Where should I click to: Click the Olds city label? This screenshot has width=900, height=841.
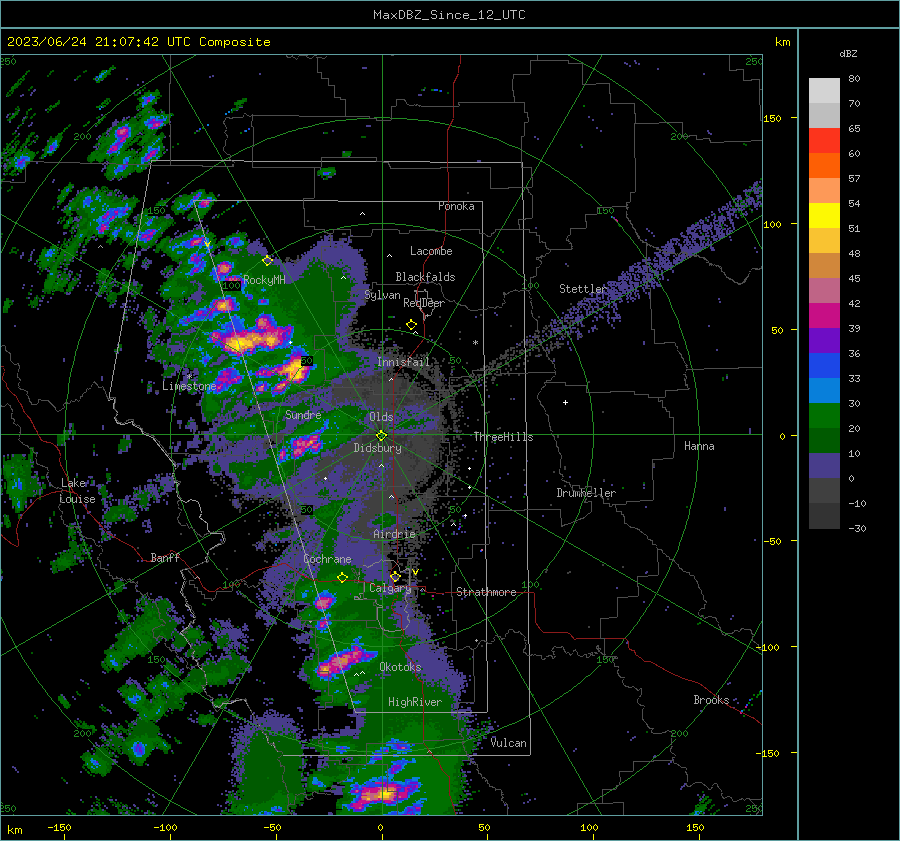381,417
